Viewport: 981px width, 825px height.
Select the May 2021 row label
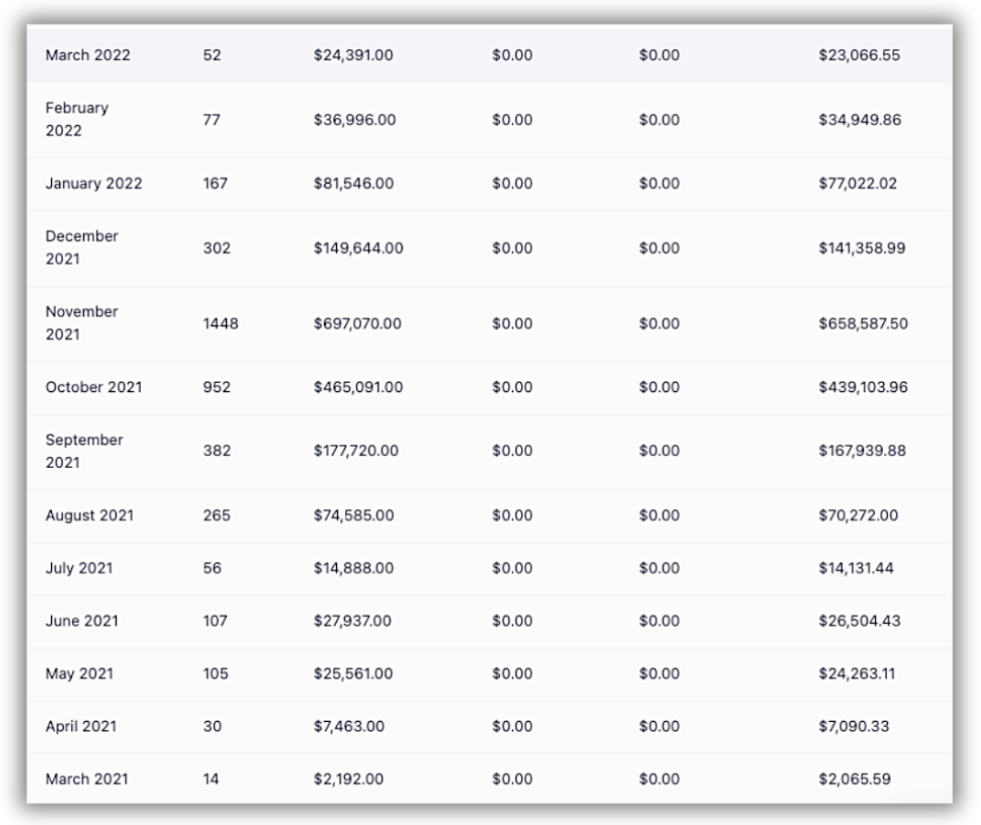[79, 674]
